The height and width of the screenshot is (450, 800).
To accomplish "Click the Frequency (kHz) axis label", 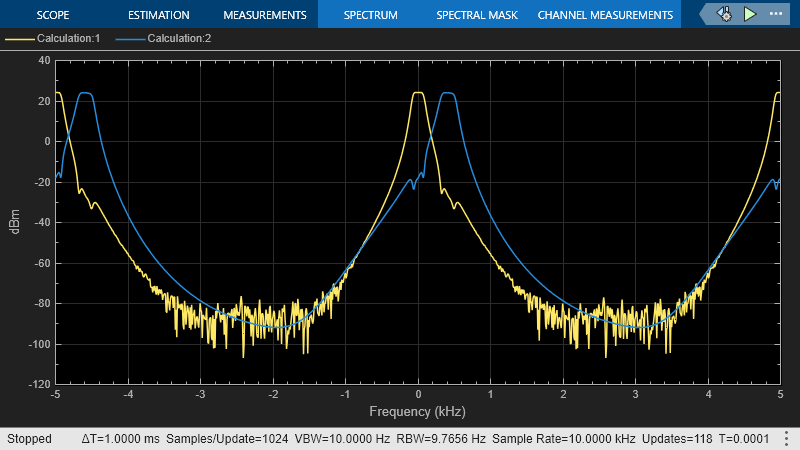I will [x=417, y=411].
